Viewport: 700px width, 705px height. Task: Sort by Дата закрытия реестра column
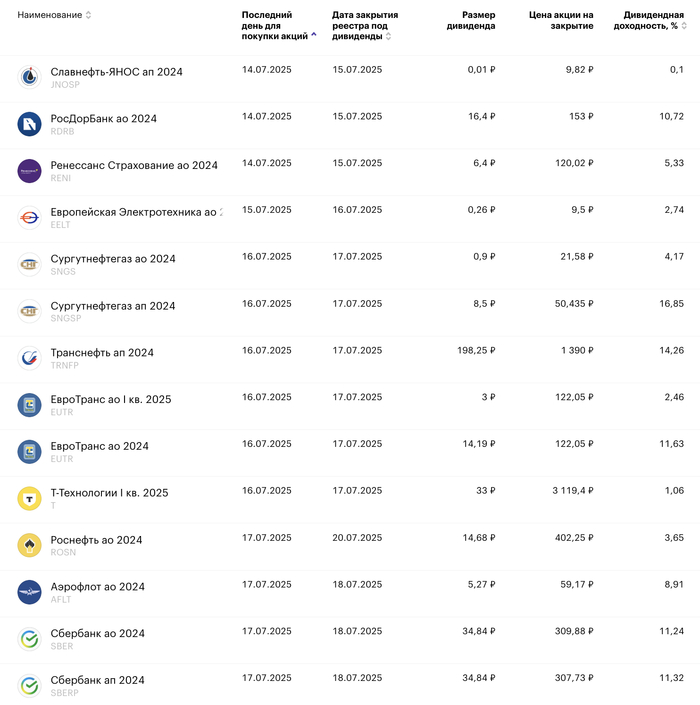coord(364,25)
